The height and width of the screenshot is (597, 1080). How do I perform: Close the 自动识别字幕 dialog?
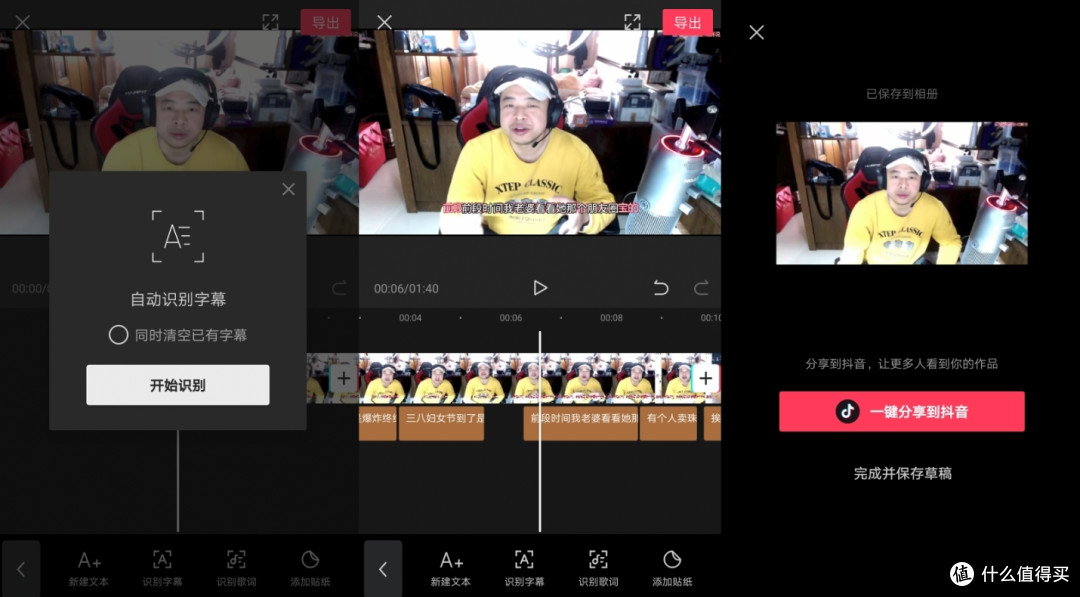pyautogui.click(x=289, y=189)
